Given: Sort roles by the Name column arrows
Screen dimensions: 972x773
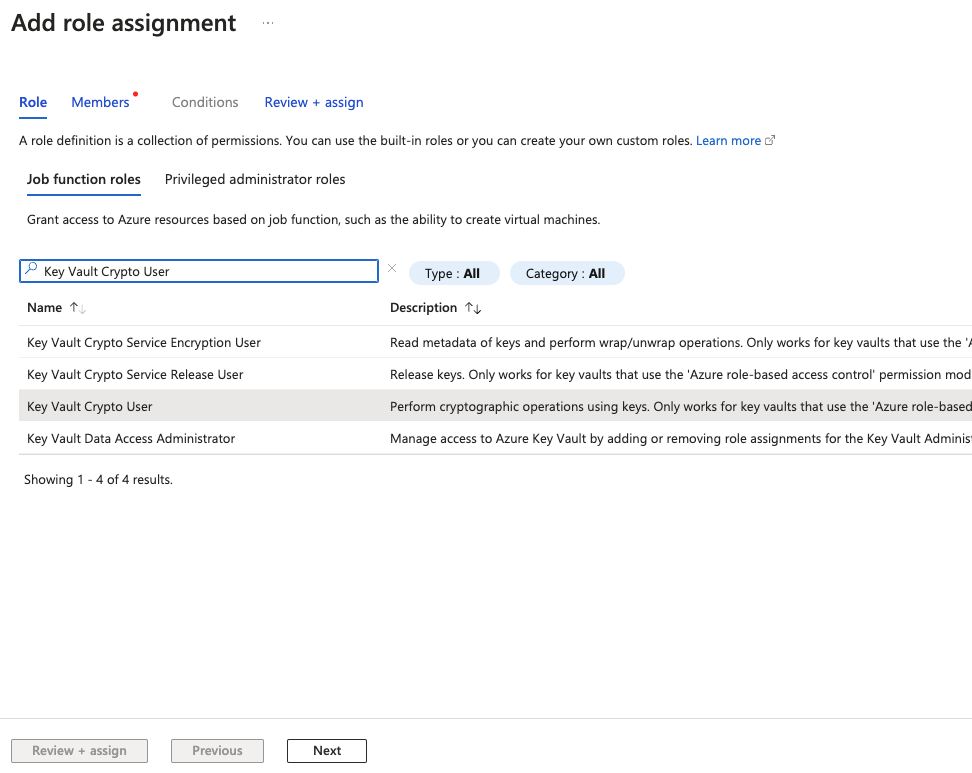Looking at the screenshot, I should [x=77, y=307].
